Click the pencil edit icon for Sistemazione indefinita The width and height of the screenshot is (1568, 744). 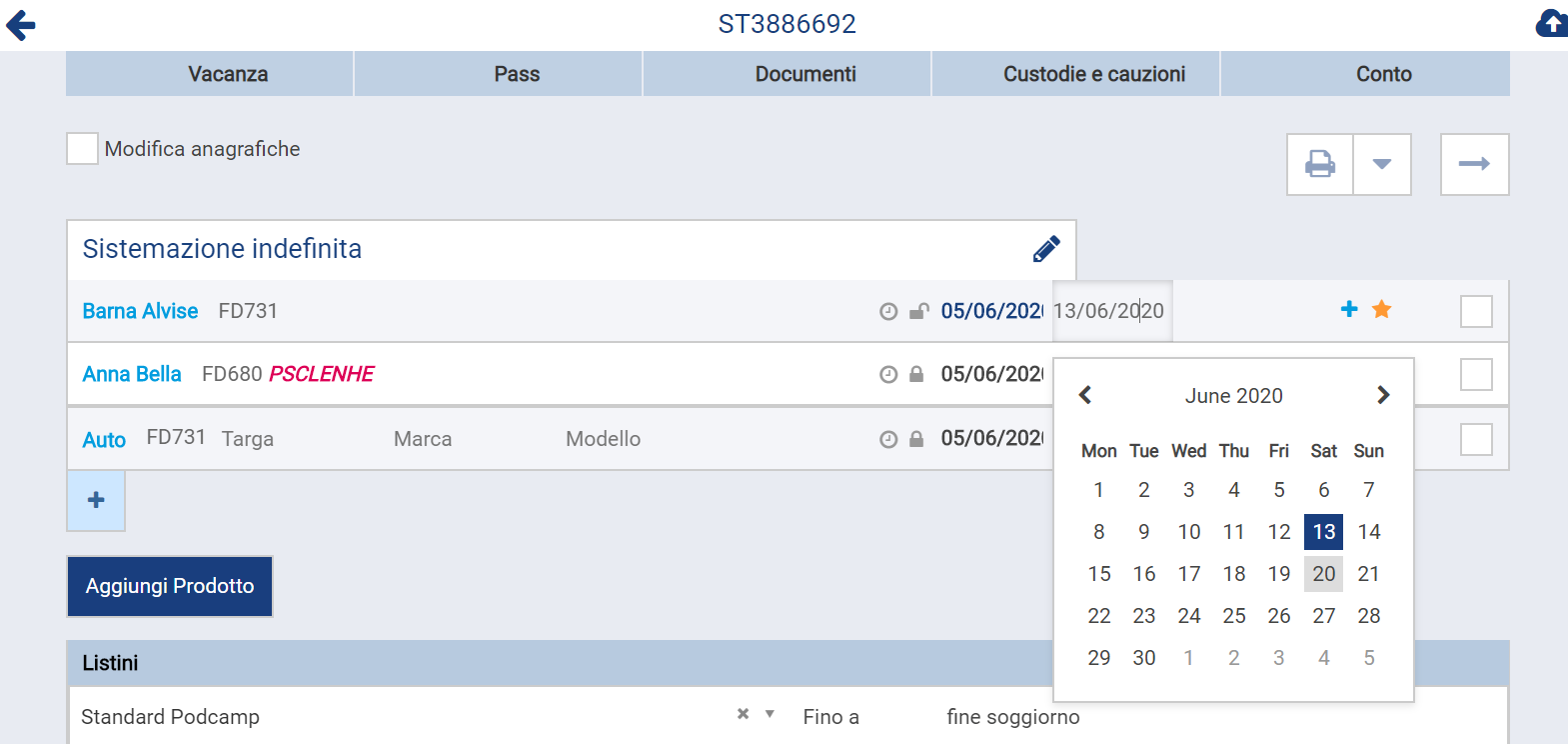(x=1045, y=249)
